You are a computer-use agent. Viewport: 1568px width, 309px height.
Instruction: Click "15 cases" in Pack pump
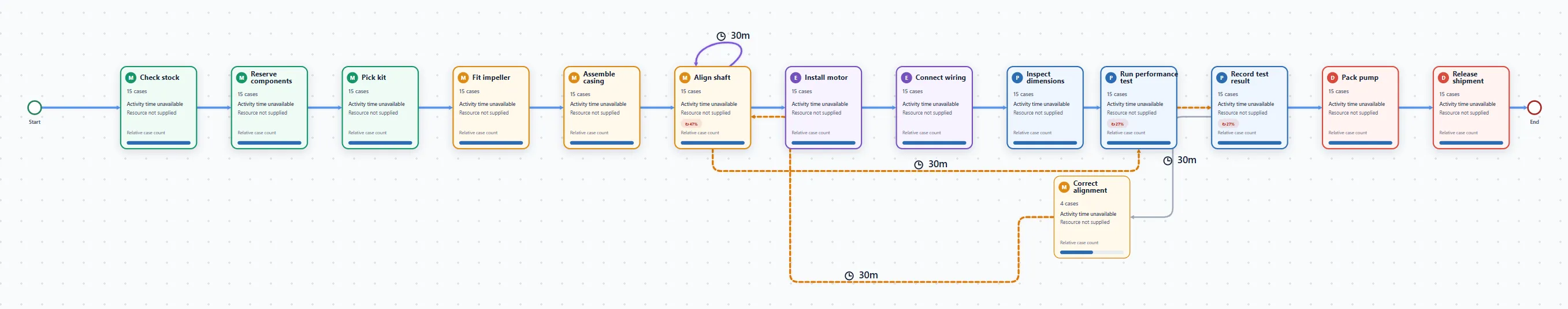pos(1339,91)
